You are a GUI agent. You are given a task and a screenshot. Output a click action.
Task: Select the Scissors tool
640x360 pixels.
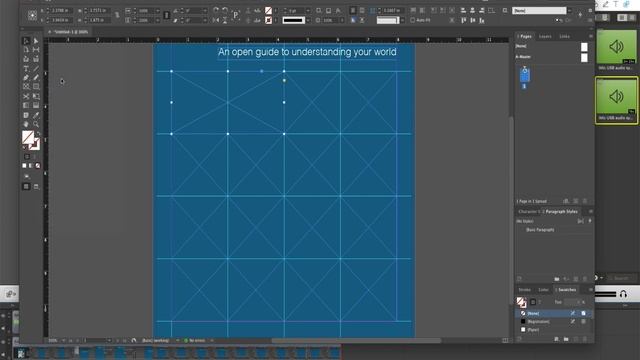(26, 96)
